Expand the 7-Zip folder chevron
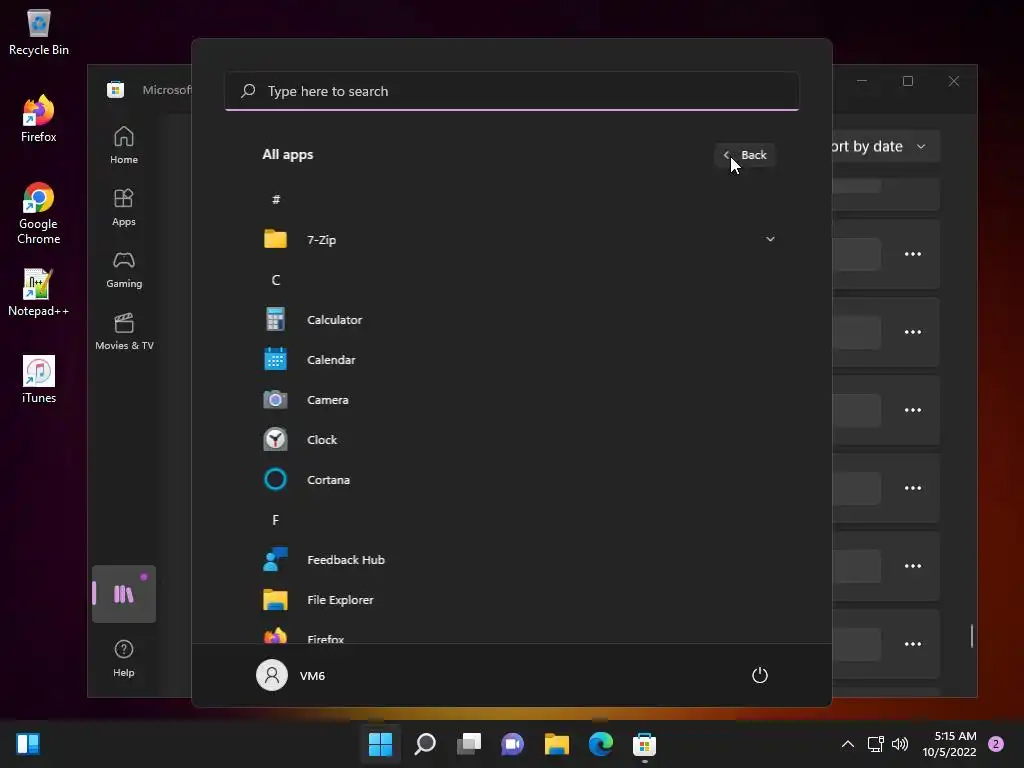 [x=770, y=239]
